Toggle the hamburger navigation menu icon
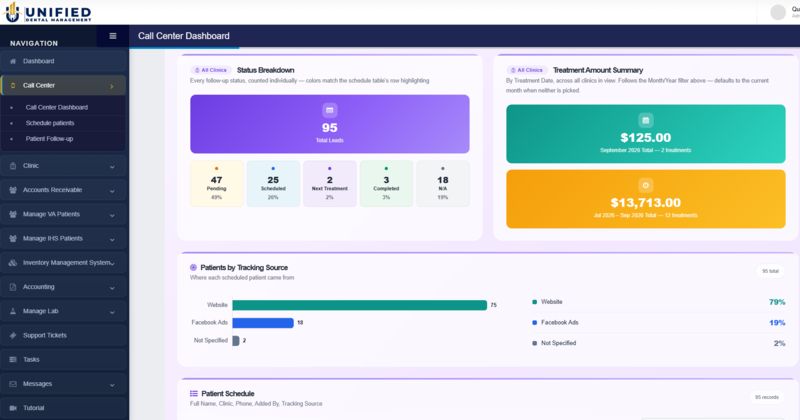The width and height of the screenshot is (800, 420). point(113,36)
